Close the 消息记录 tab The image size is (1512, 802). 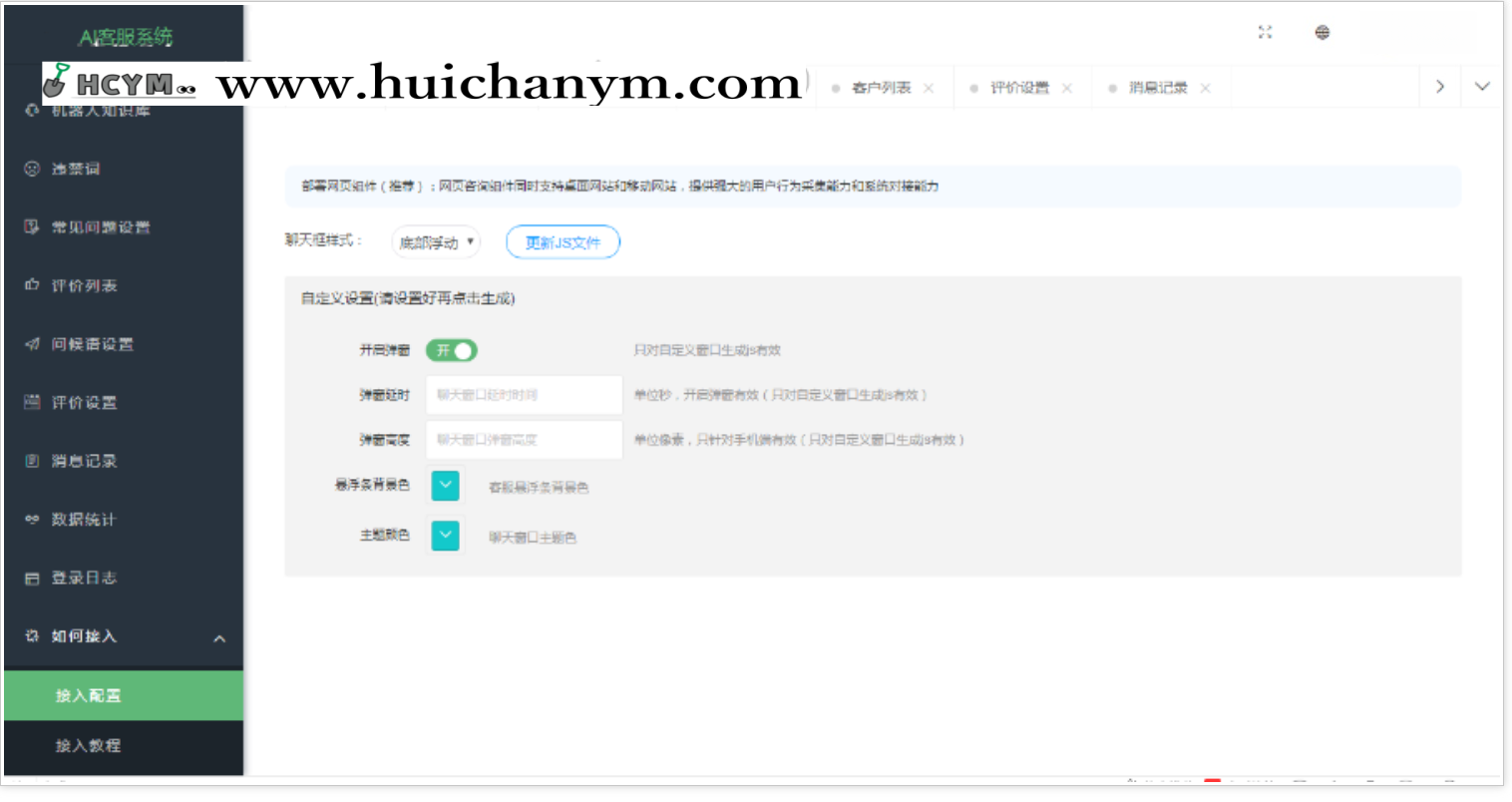(1204, 87)
